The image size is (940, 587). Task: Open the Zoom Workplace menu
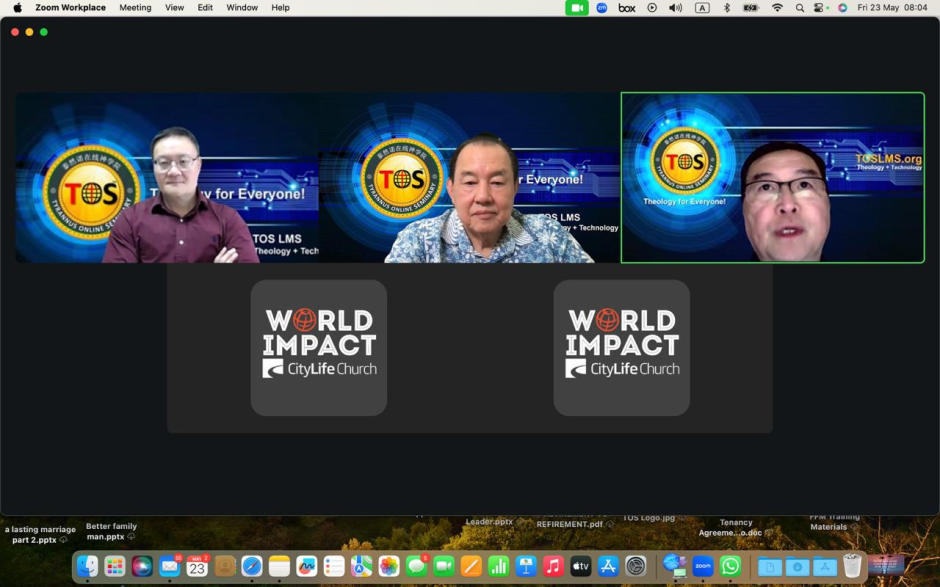[70, 8]
